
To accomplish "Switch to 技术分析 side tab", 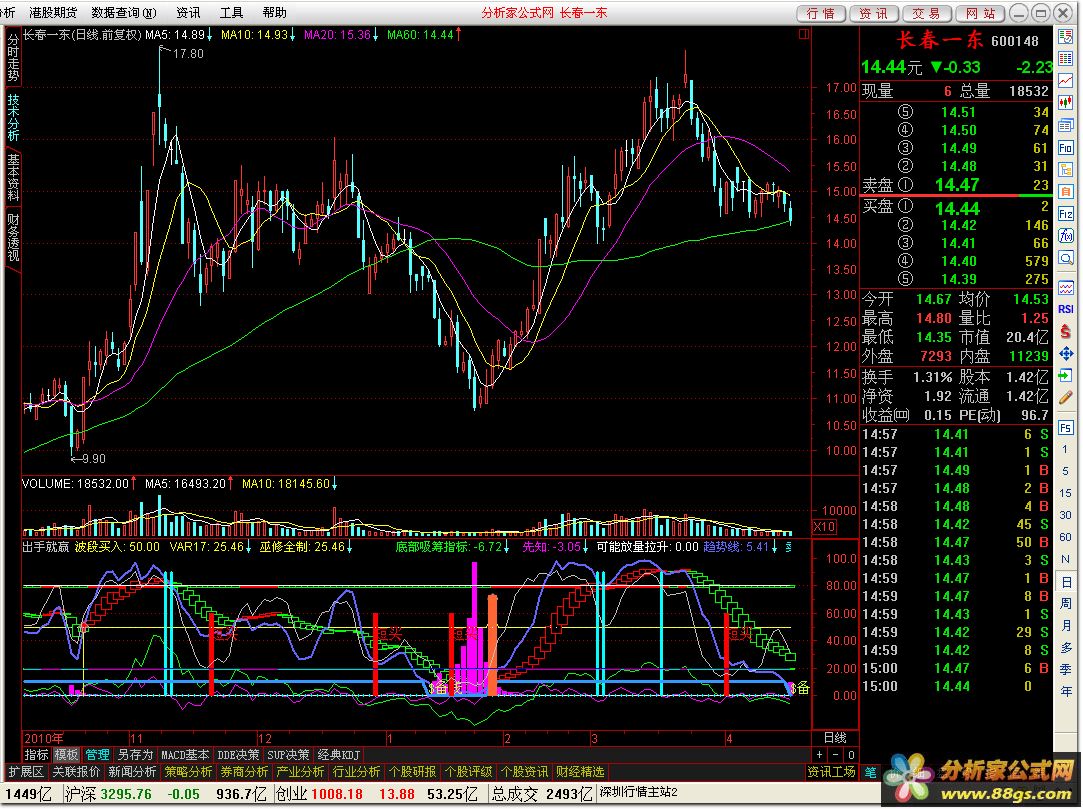I will click(x=13, y=117).
